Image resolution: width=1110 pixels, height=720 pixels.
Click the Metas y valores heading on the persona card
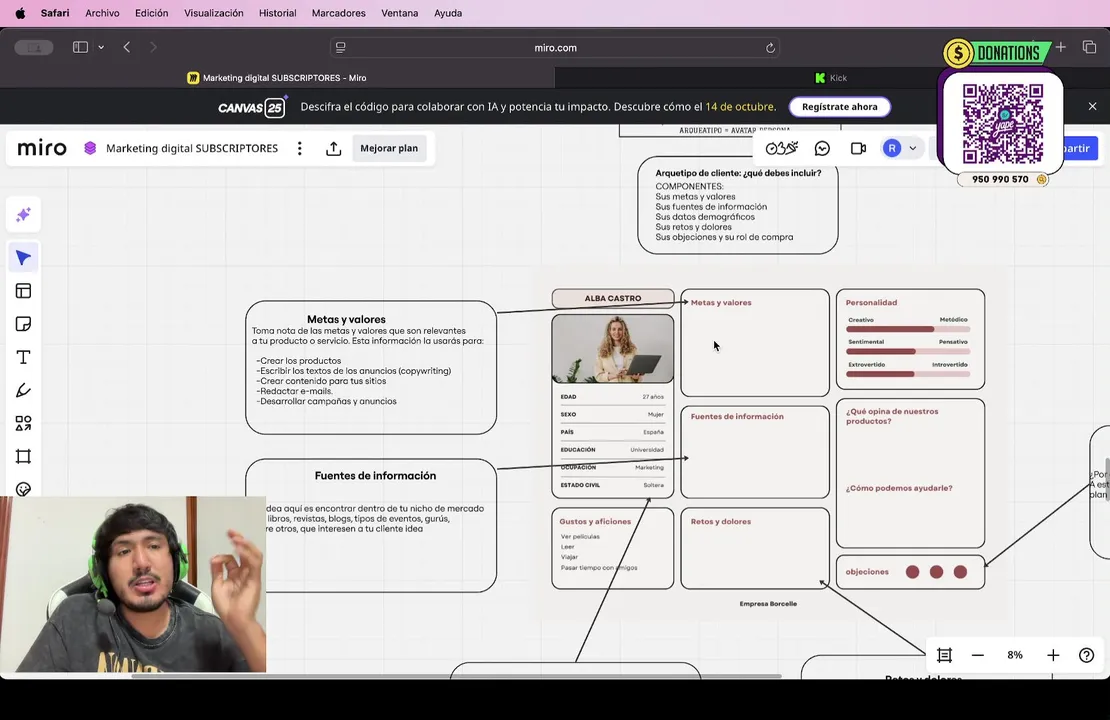[x=721, y=302]
